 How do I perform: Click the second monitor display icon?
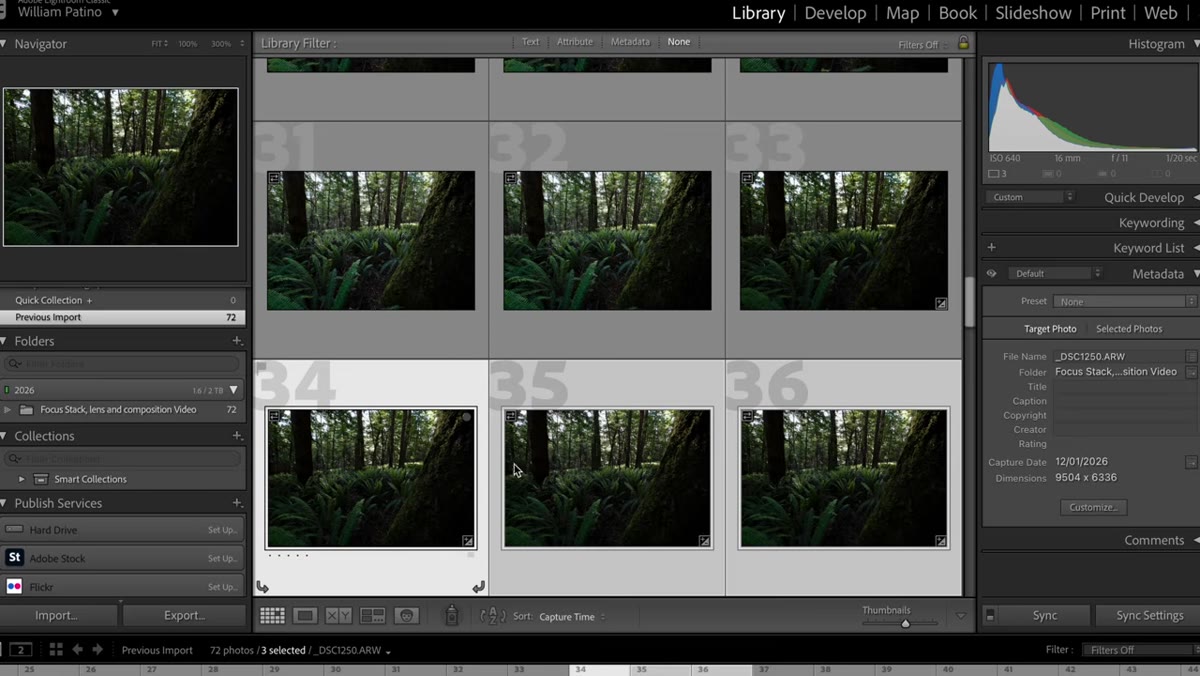pyautogui.click(x=20, y=650)
